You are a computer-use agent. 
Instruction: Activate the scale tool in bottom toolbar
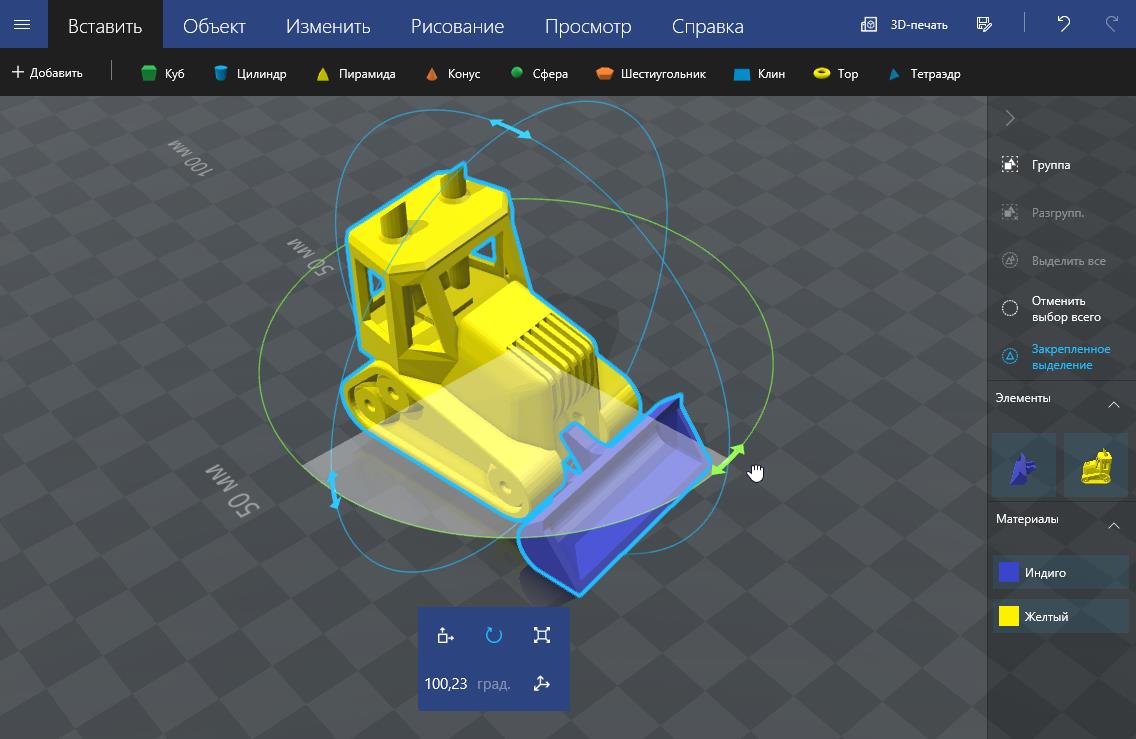pyautogui.click(x=542, y=635)
